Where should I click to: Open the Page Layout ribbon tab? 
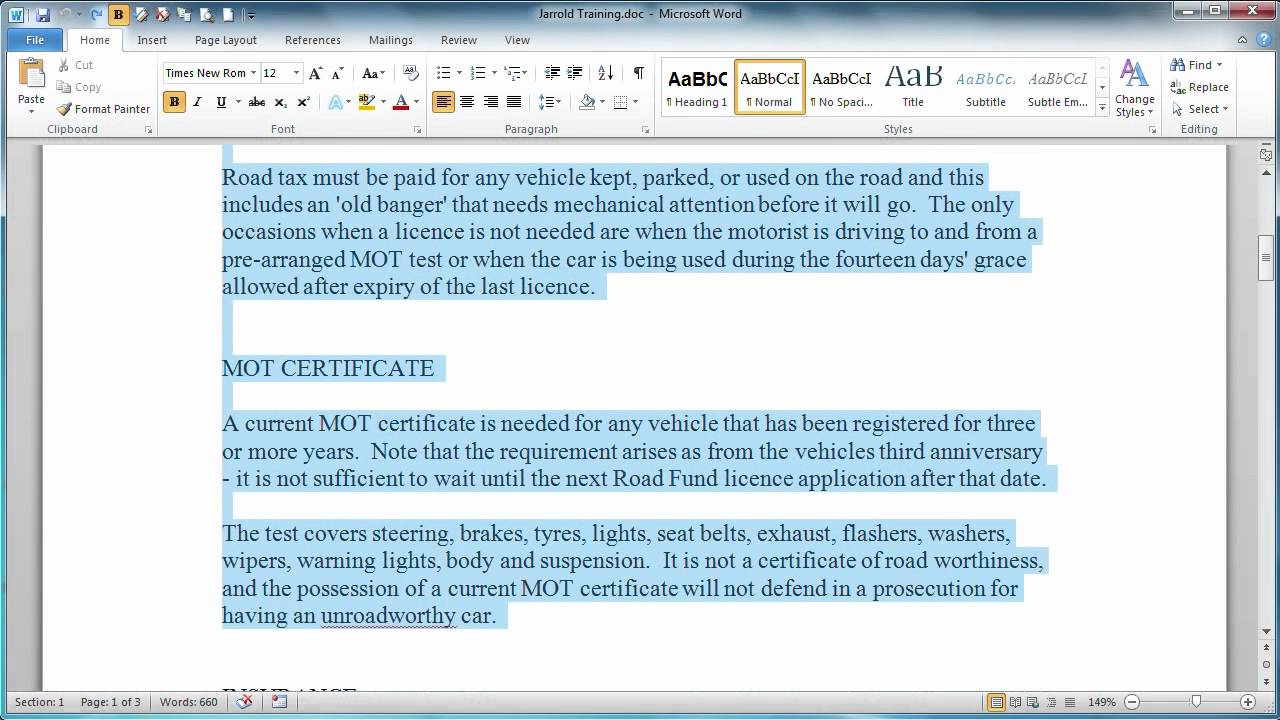[x=226, y=40]
